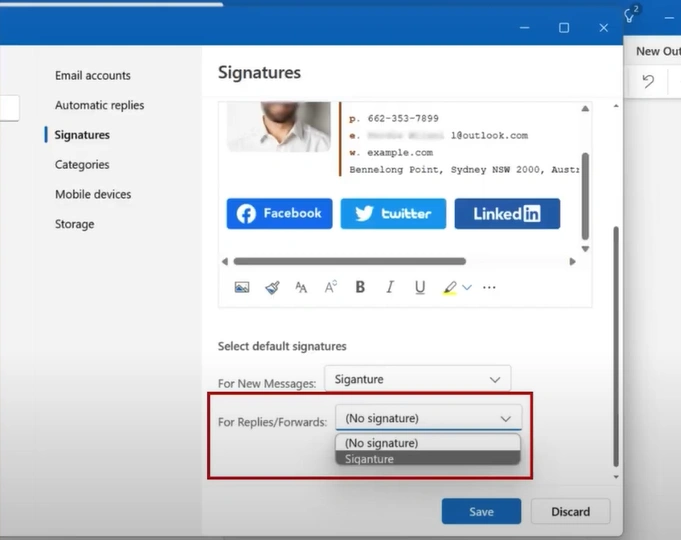Click down arrow of editor vertical scrollbar
The height and width of the screenshot is (540, 681).
click(x=585, y=249)
